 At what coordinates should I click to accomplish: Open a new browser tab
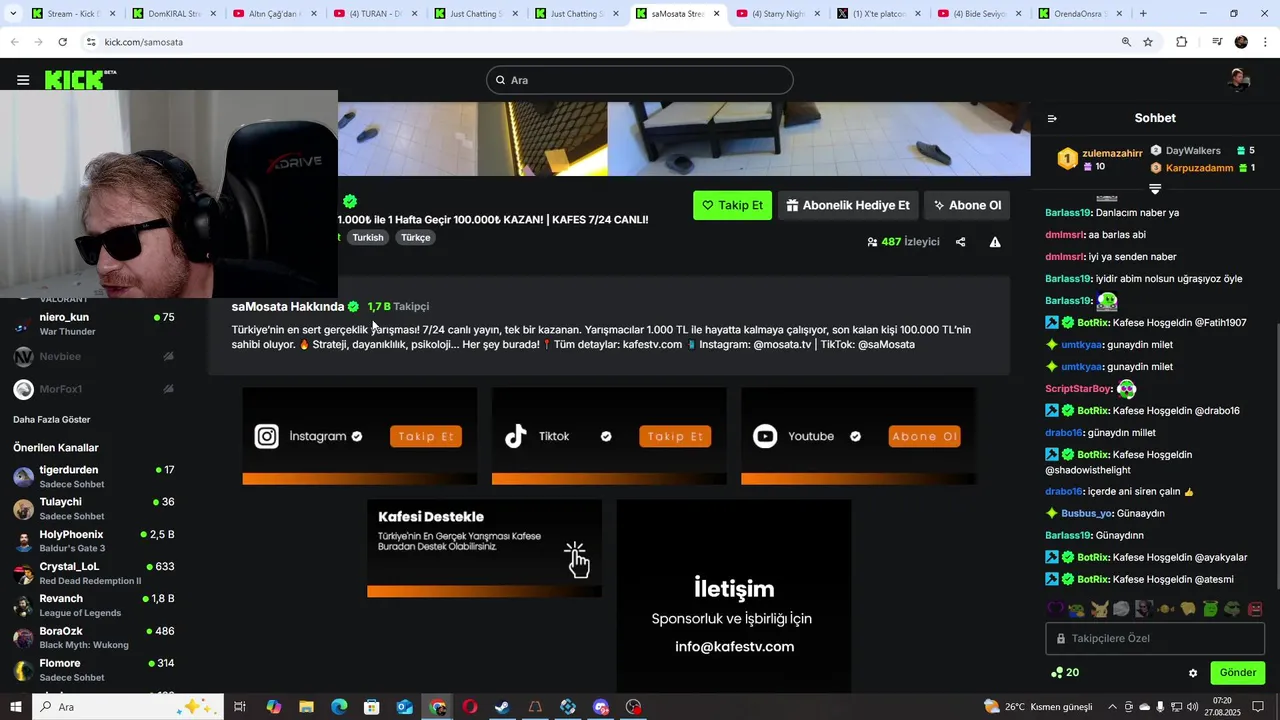tap(1143, 14)
